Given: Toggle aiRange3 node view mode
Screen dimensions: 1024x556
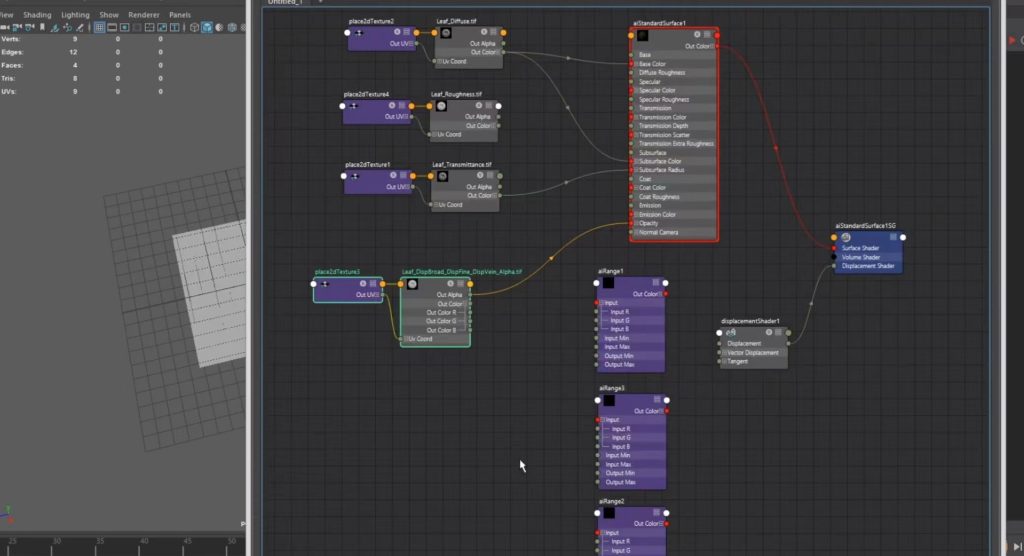Looking at the screenshot, I should coord(657,400).
